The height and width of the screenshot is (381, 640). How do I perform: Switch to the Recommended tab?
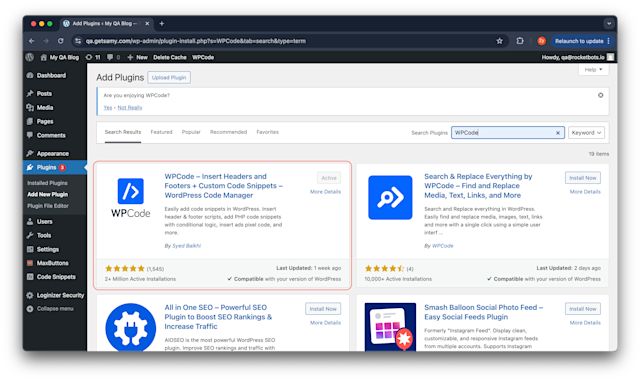click(229, 132)
